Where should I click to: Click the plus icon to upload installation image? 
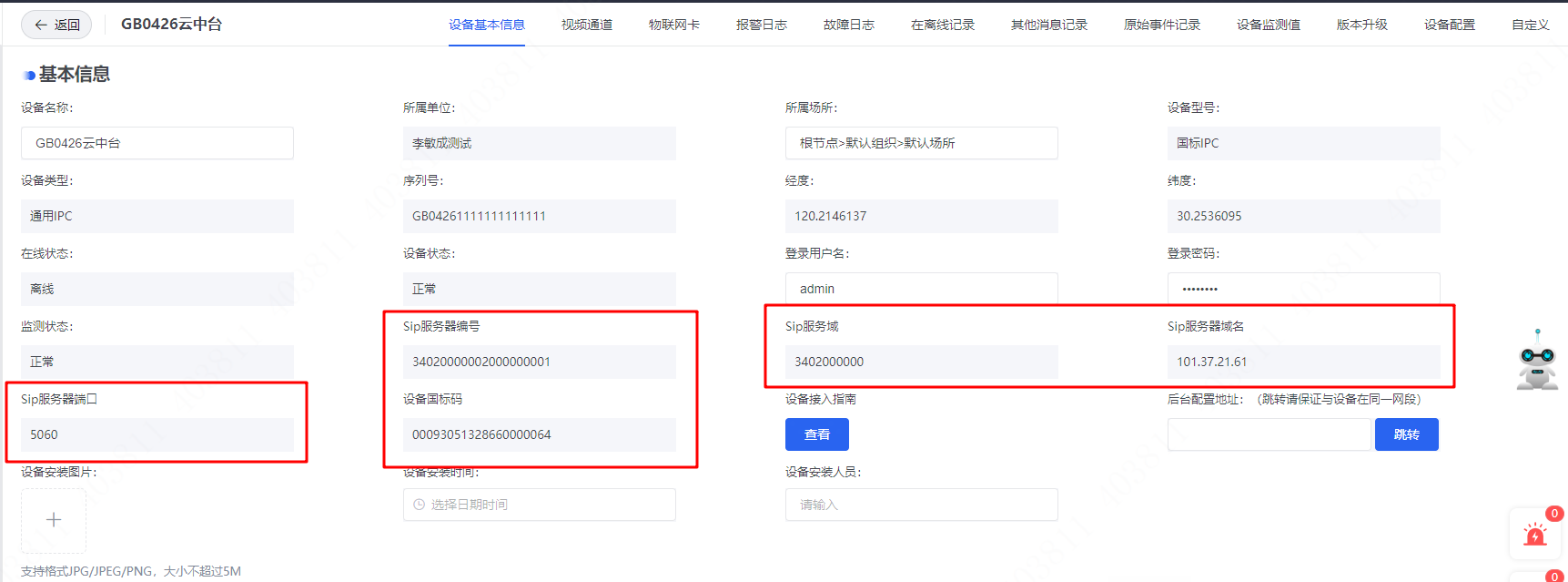tap(54, 520)
